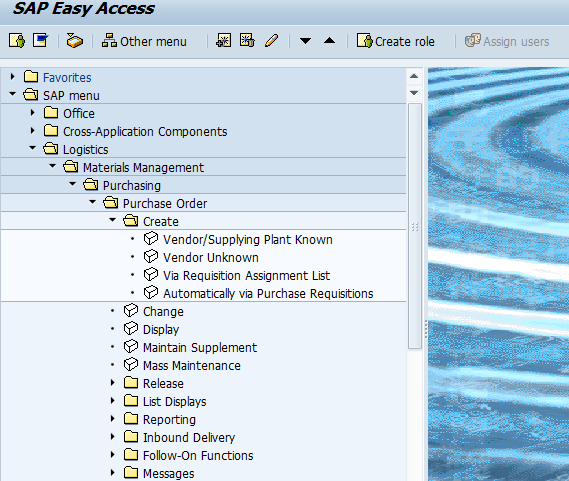Collapse the Create folder arrow
This screenshot has height=481, width=569.
pyautogui.click(x=112, y=220)
